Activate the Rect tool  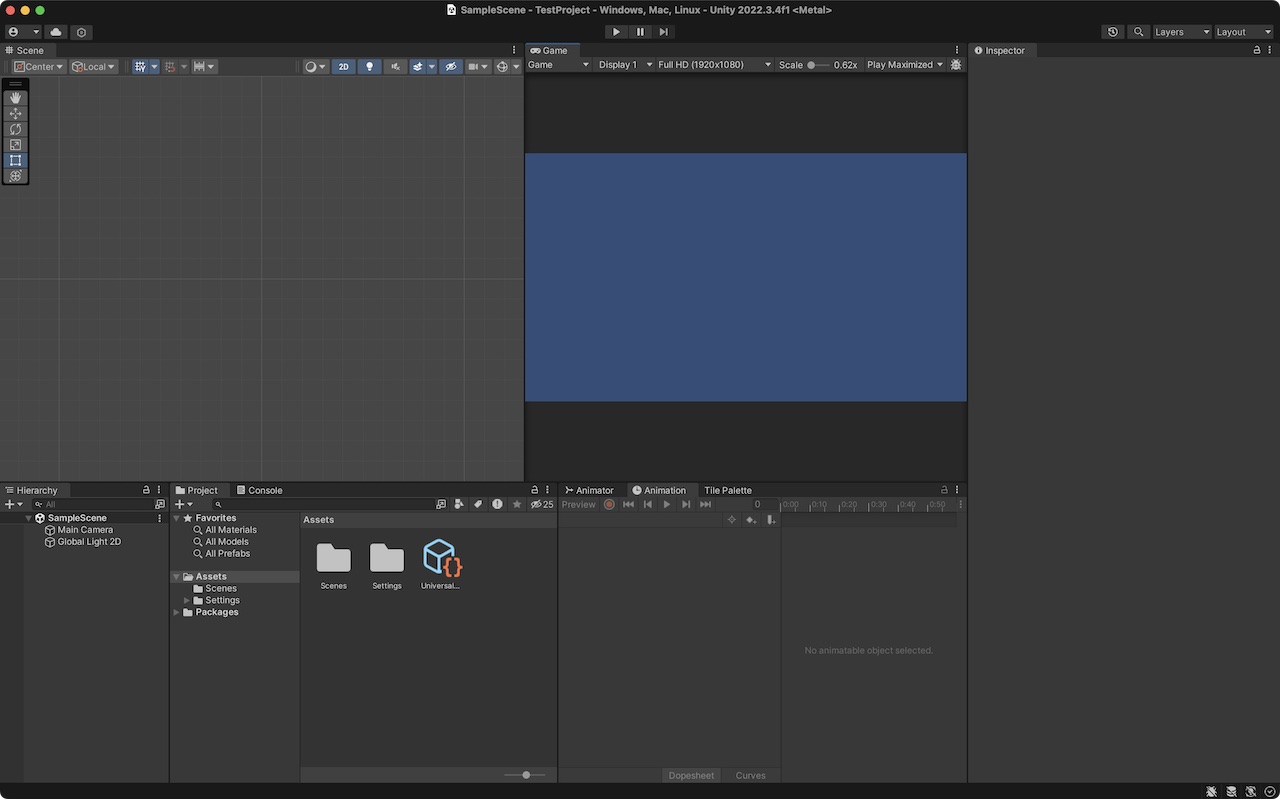[15, 160]
